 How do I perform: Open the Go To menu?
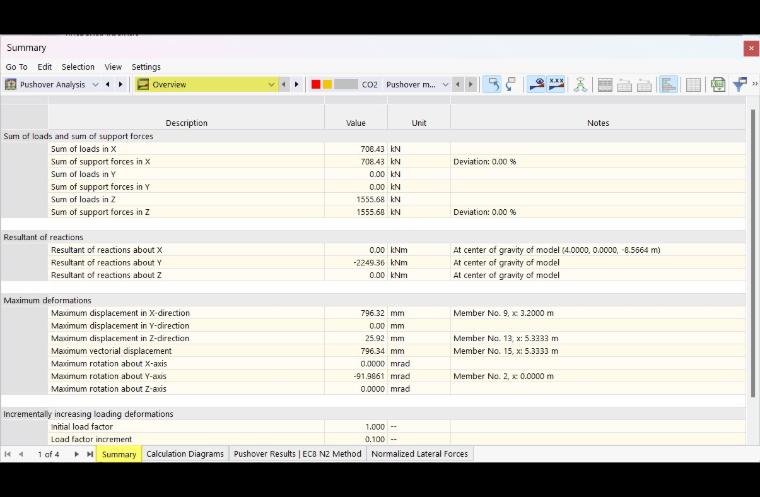click(x=16, y=67)
